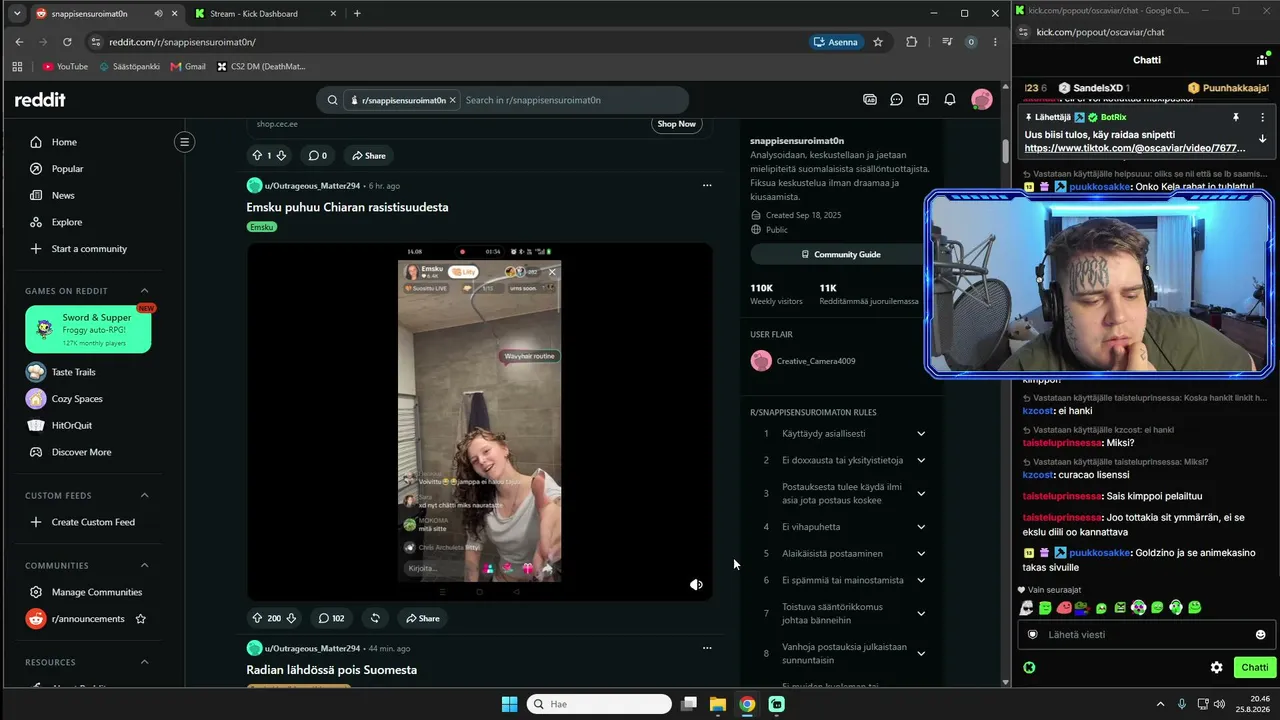Click the Reddit page vertical scrollbar
Viewport: 1280px width, 720px height.
coord(1005,151)
